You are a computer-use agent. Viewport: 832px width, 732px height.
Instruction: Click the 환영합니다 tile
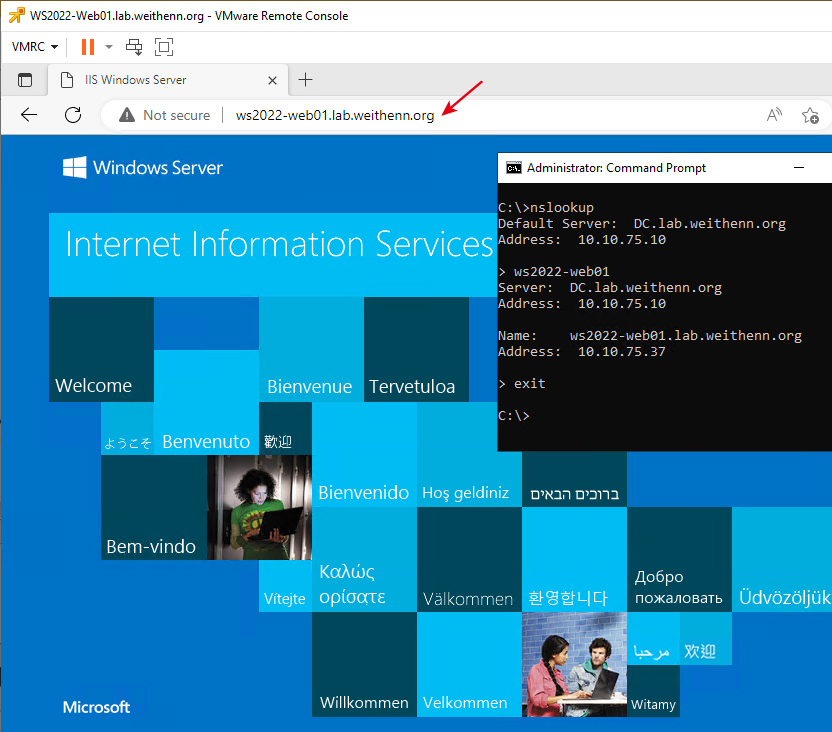[575, 560]
